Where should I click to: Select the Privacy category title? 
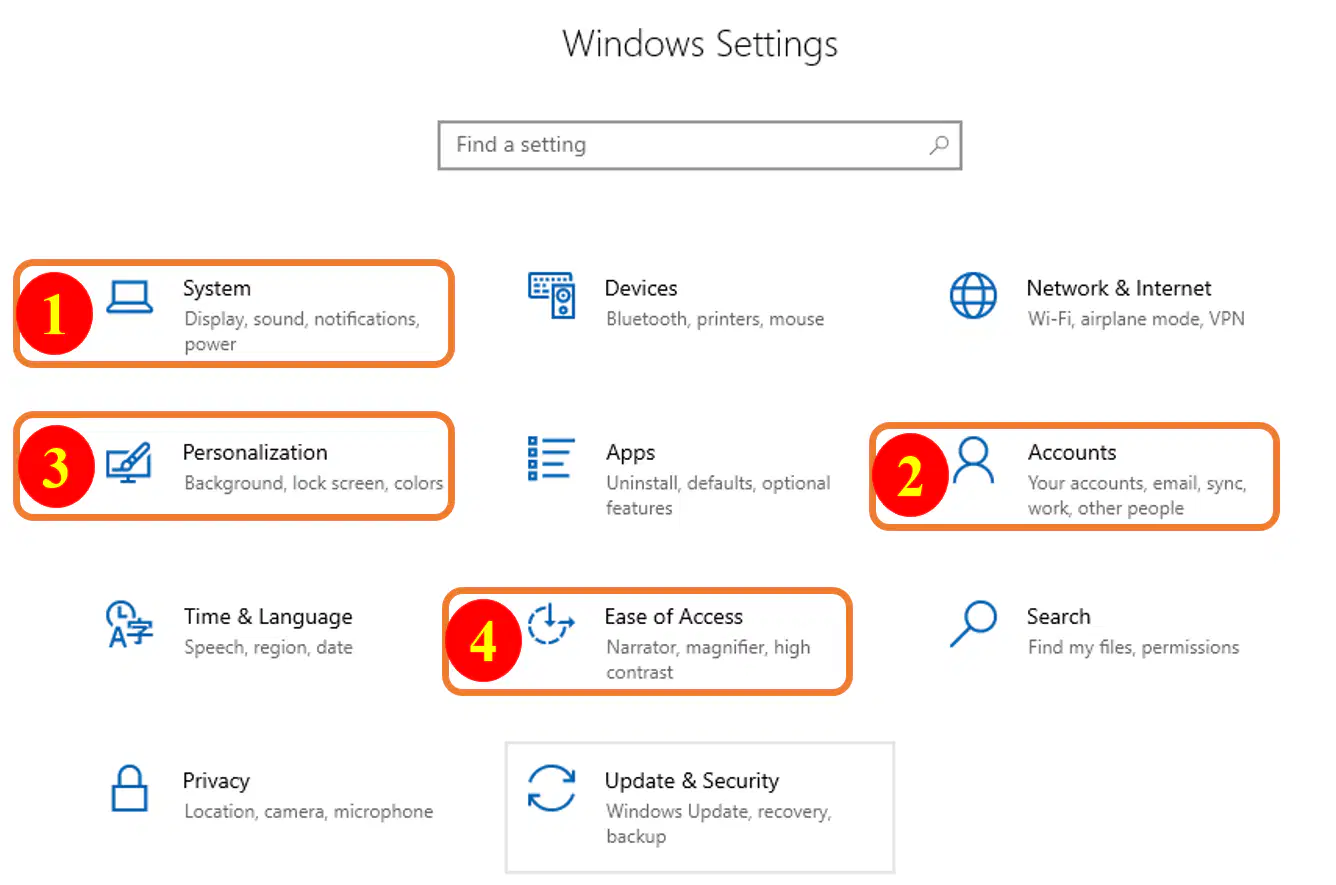216,782
